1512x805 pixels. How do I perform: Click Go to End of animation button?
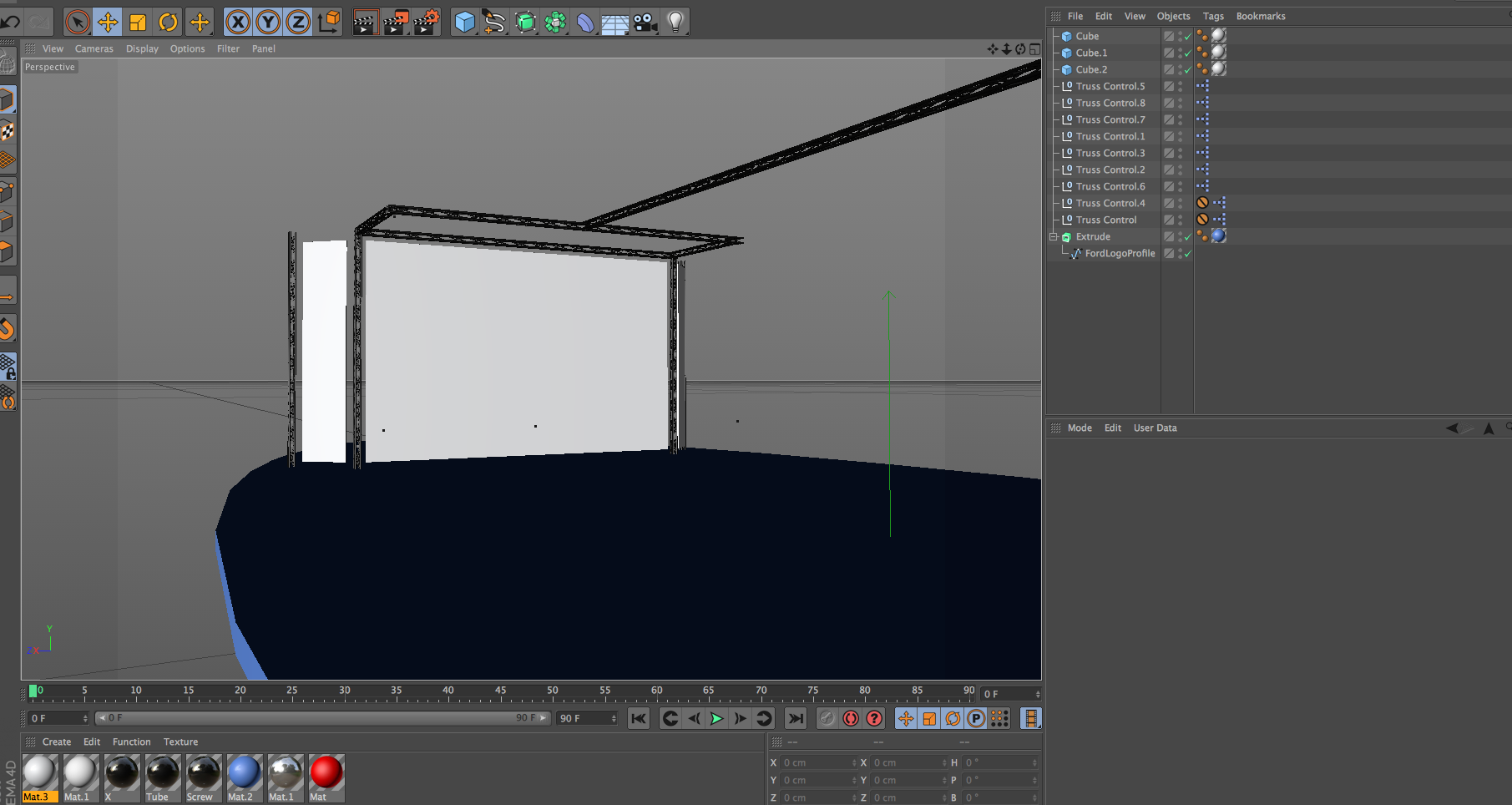tap(796, 718)
